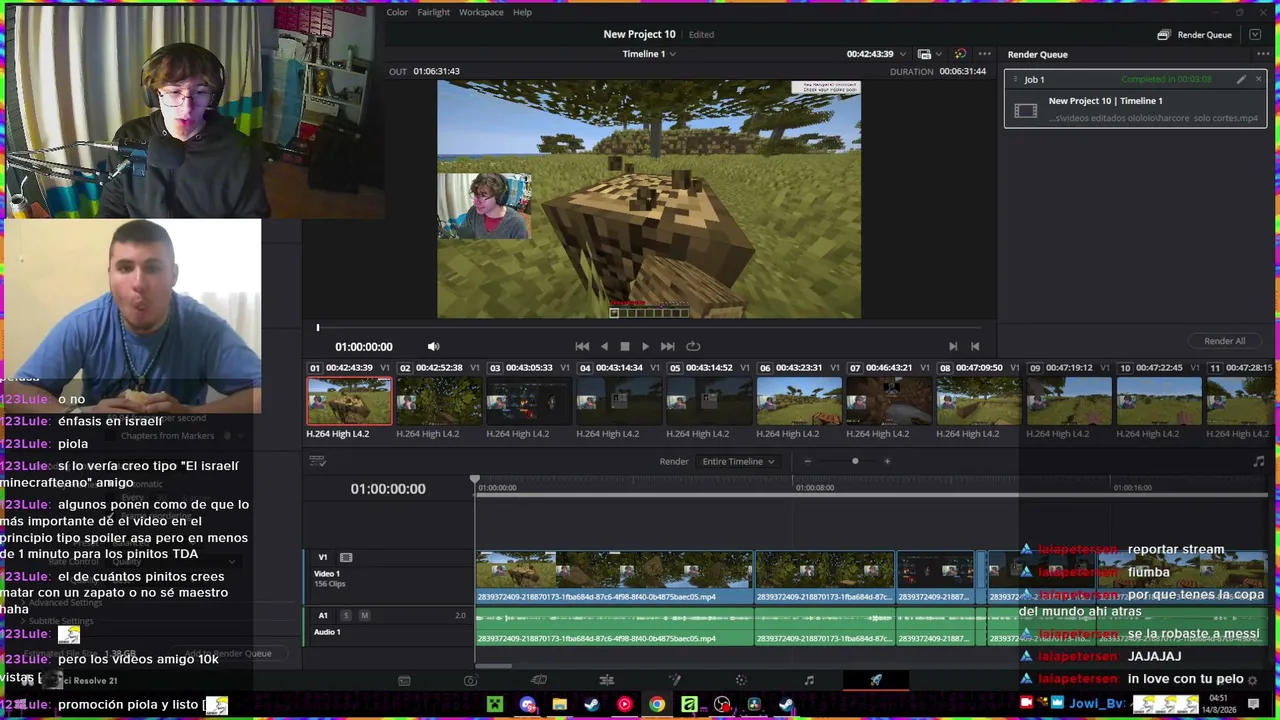Open the Fusion page icon
This screenshot has height=720, width=1280.
(674, 681)
